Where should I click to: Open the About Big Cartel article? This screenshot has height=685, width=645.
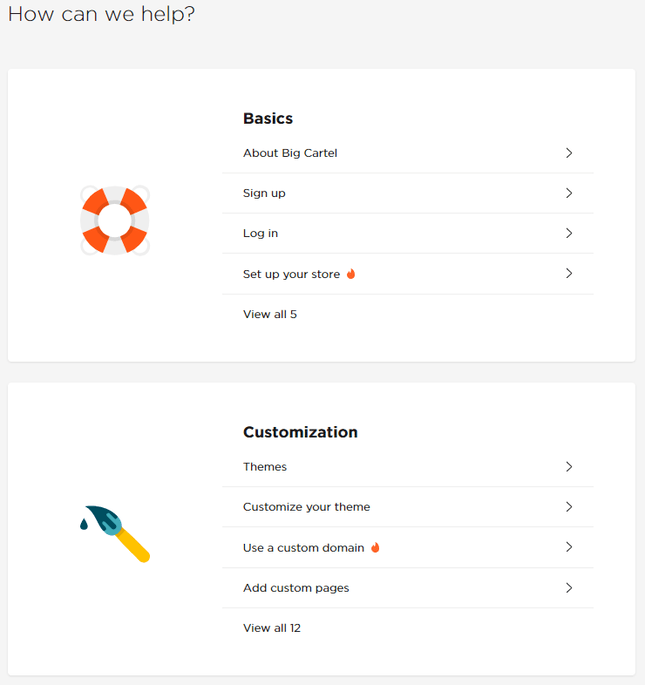tap(408, 153)
